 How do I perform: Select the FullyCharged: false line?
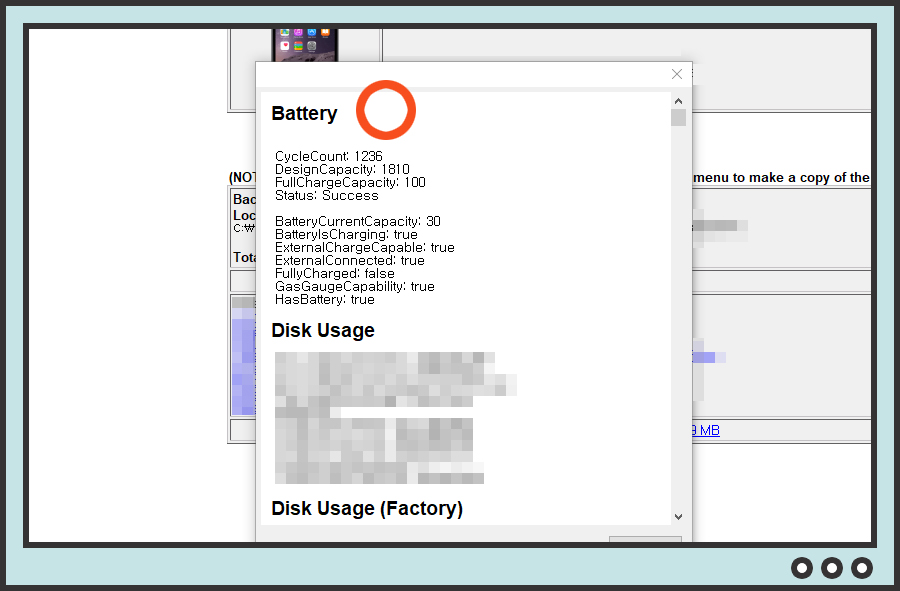[x=334, y=273]
